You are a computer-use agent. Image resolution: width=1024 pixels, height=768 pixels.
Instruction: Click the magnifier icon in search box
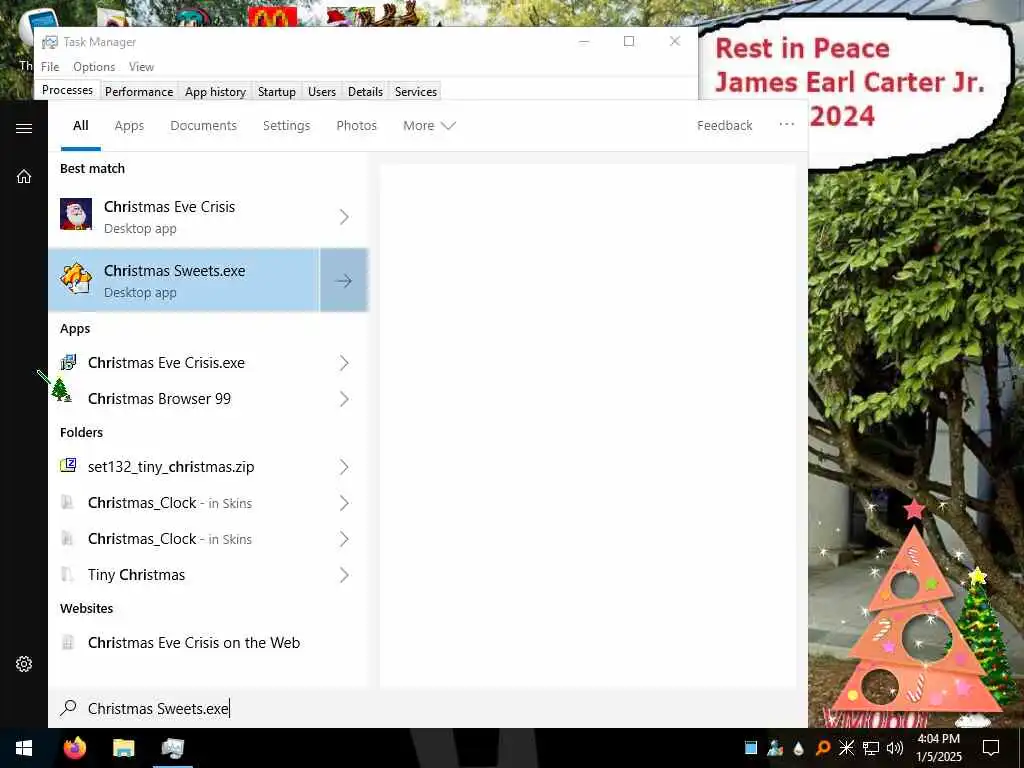pos(68,708)
